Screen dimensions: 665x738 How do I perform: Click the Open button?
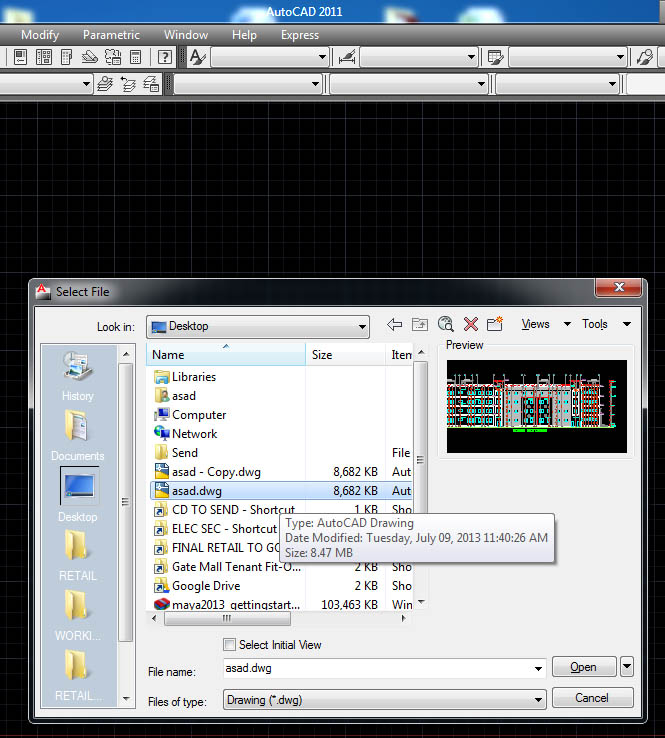tap(584, 666)
